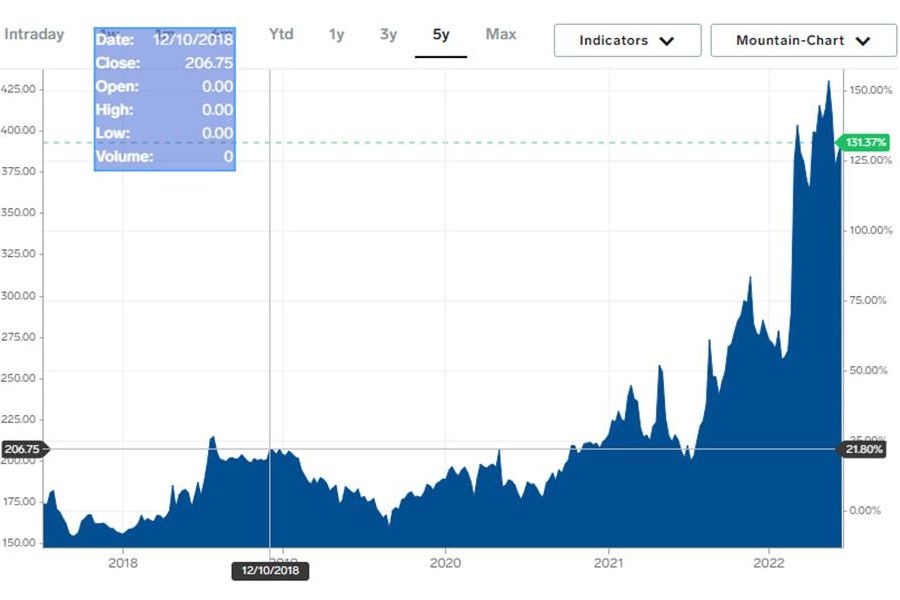Switch to the Intraday time range

[x=34, y=35]
